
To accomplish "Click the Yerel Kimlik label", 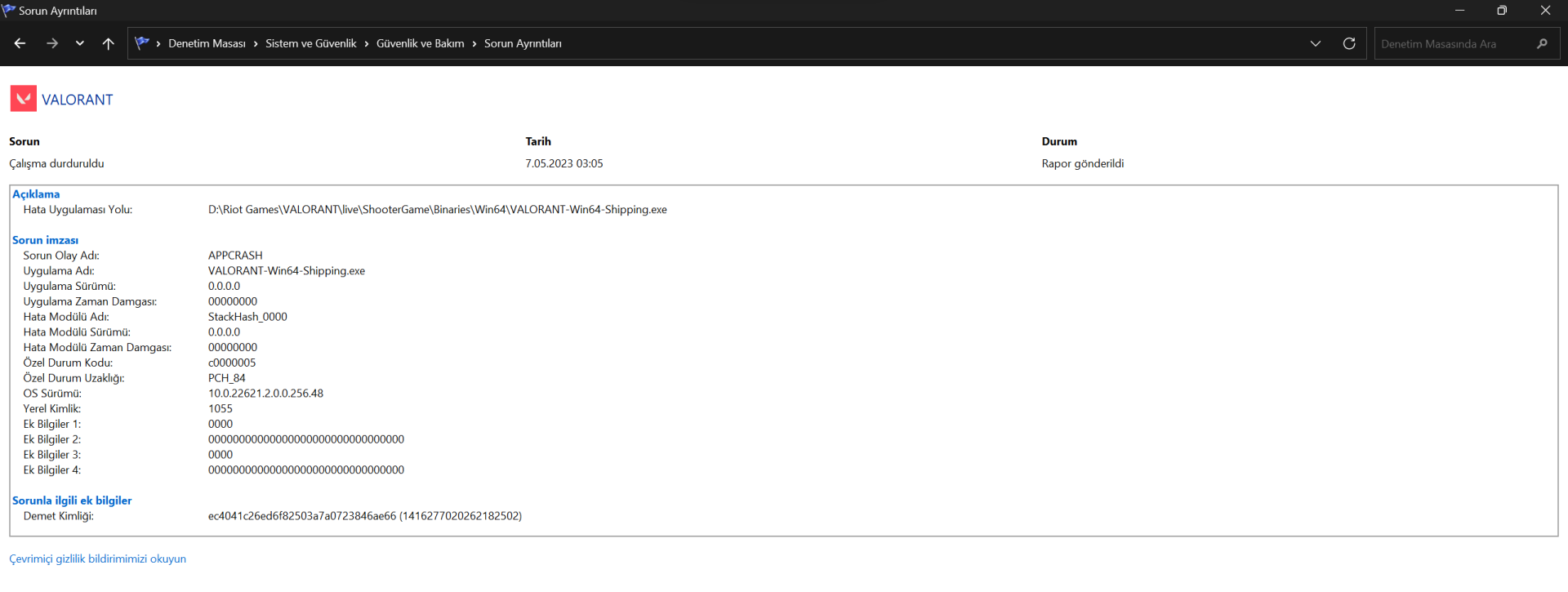I will pos(52,408).
